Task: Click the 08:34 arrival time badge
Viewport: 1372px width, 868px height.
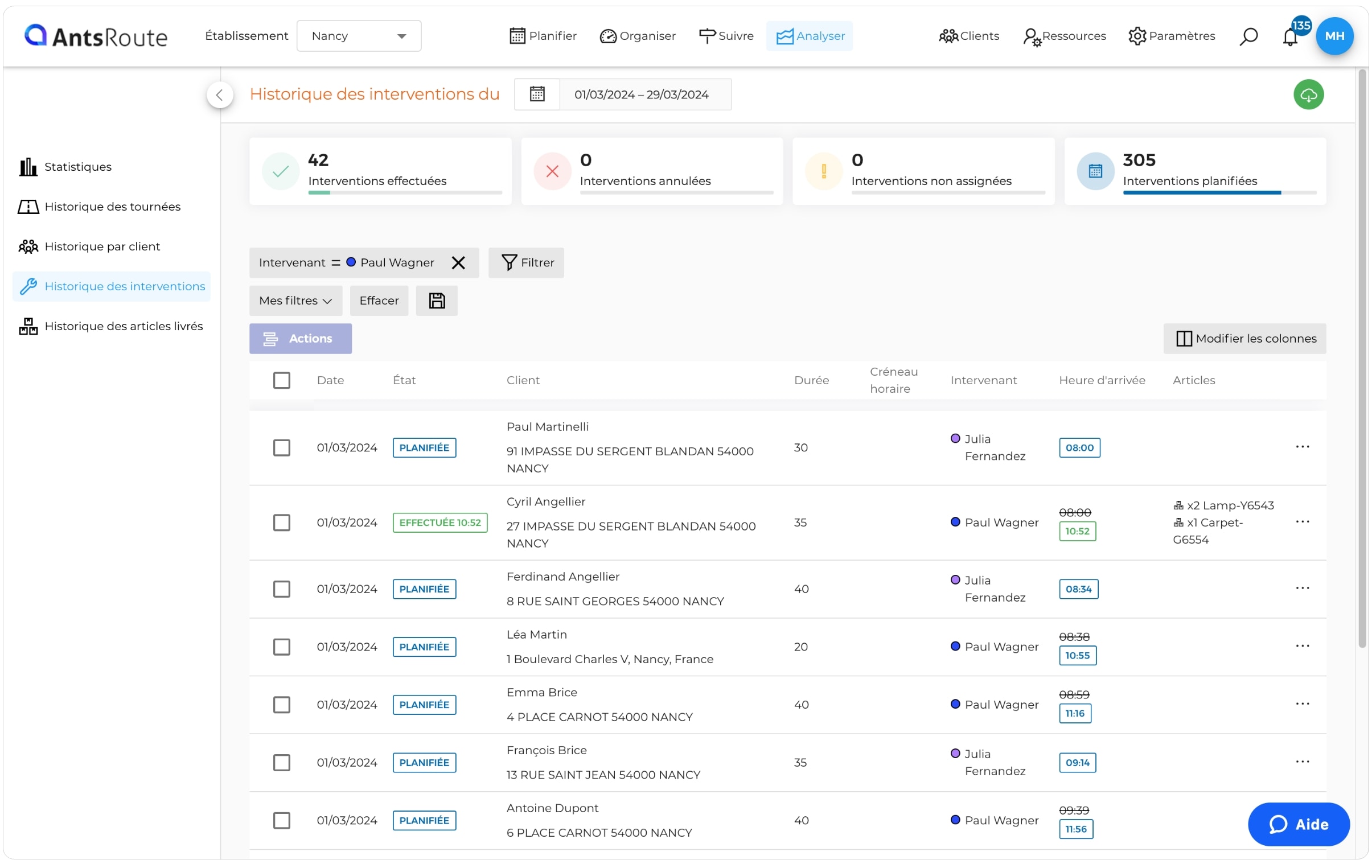Action: 1078,589
